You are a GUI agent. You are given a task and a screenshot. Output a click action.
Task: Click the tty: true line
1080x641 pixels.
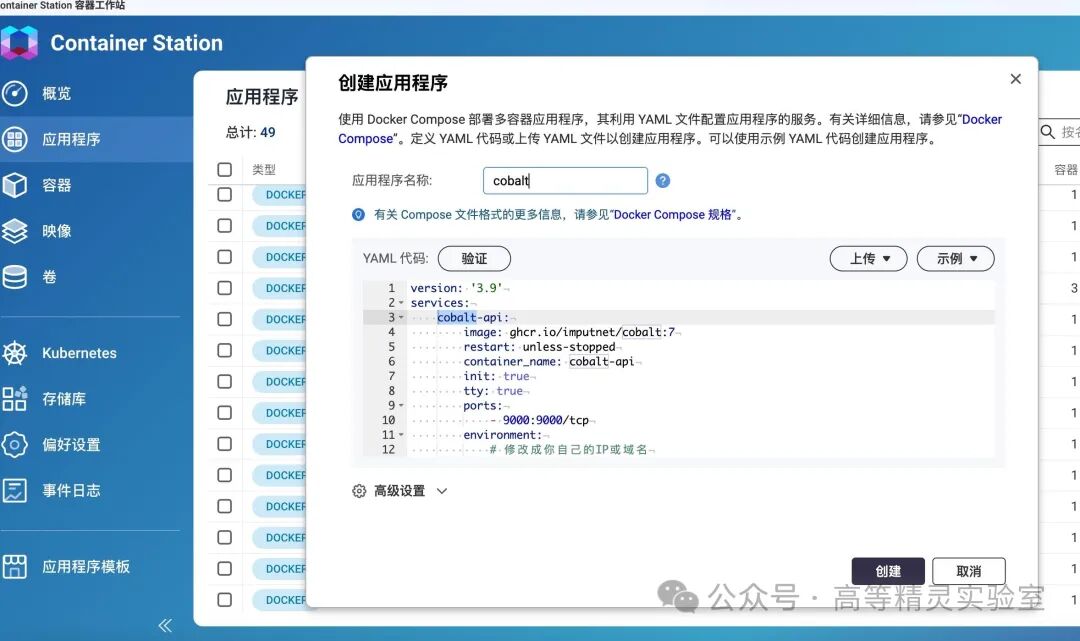[492, 391]
